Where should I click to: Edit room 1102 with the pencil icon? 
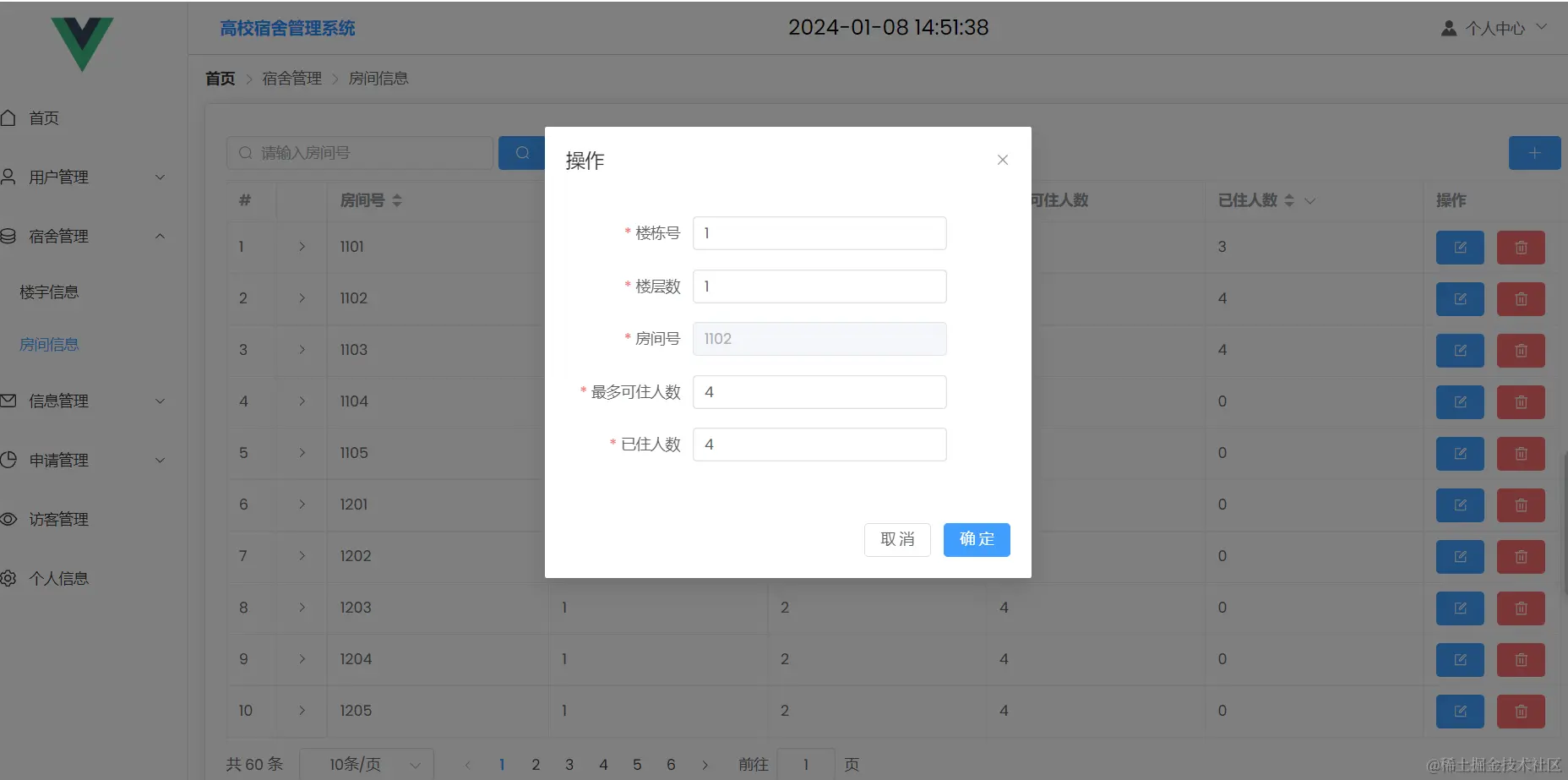(1460, 299)
